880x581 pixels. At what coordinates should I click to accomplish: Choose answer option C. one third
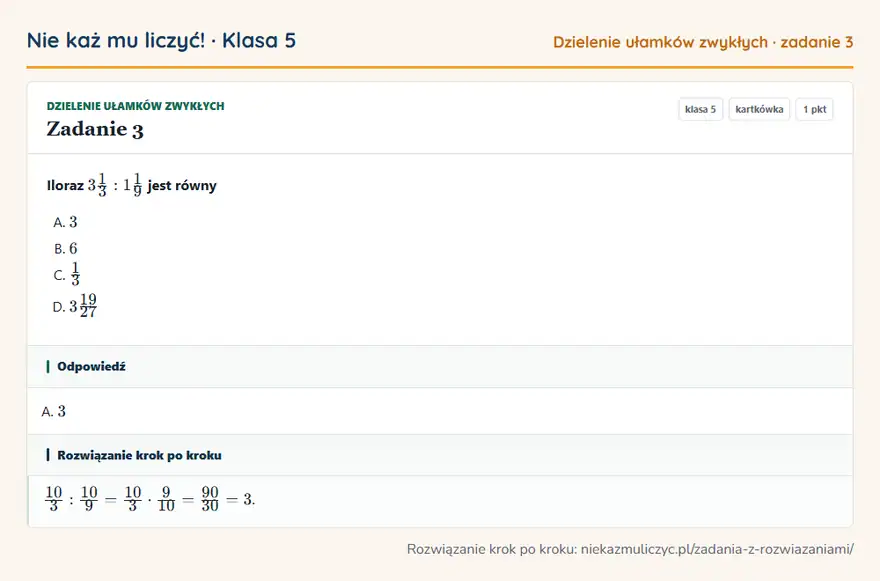[x=67, y=275]
